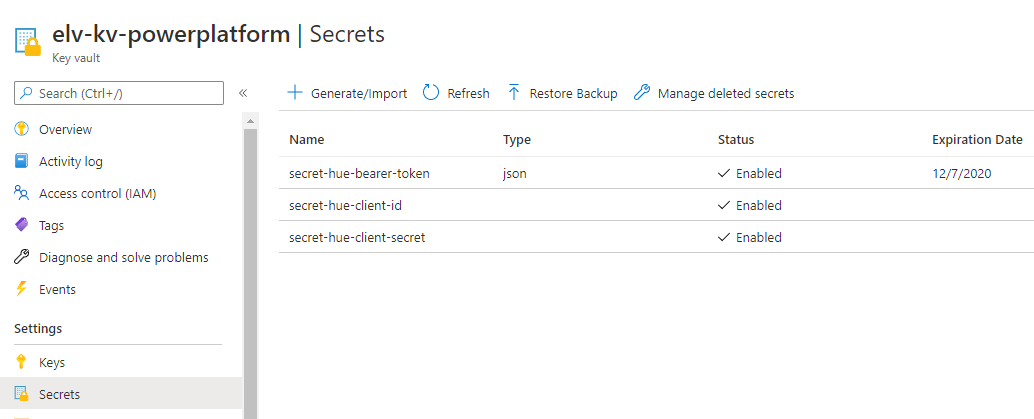
Task: Click the wrench icon for deleted secrets
Action: (642, 92)
